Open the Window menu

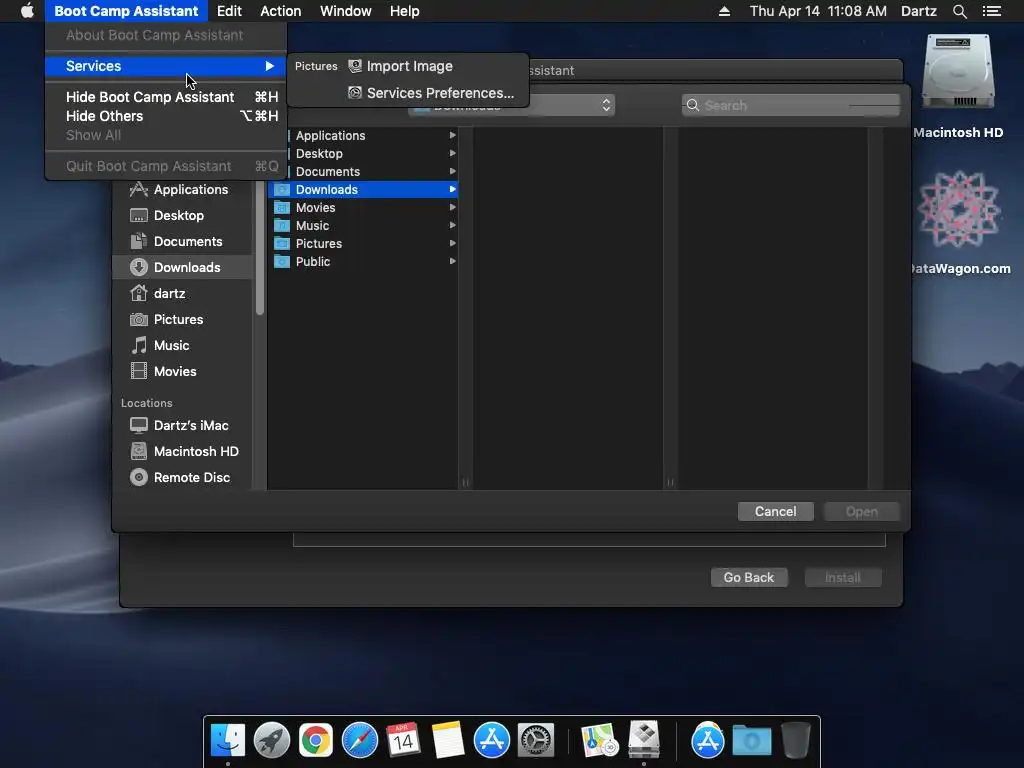pos(345,11)
